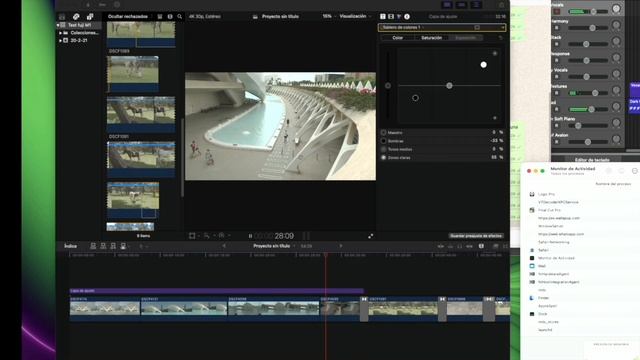
Task: Toggle the inspector panel layout button in title bar
Action: pyautogui.click(x=476, y=5)
